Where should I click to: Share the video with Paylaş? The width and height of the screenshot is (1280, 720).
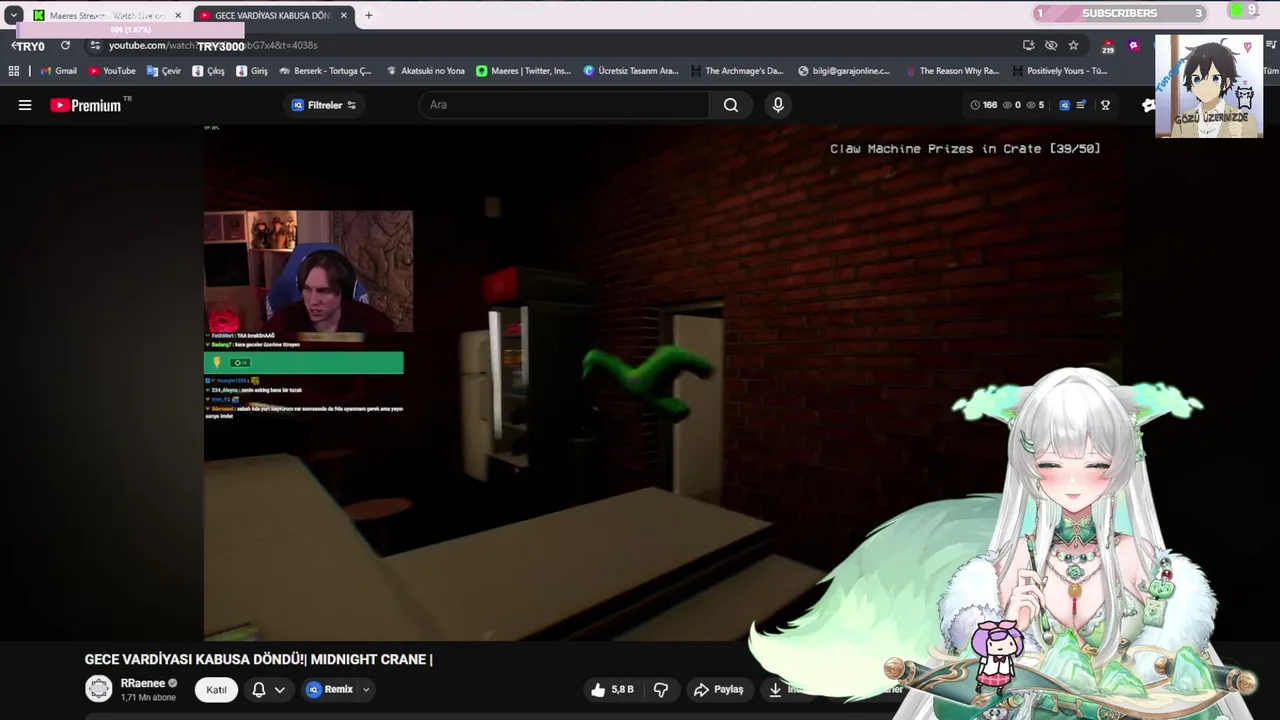pyautogui.click(x=718, y=689)
